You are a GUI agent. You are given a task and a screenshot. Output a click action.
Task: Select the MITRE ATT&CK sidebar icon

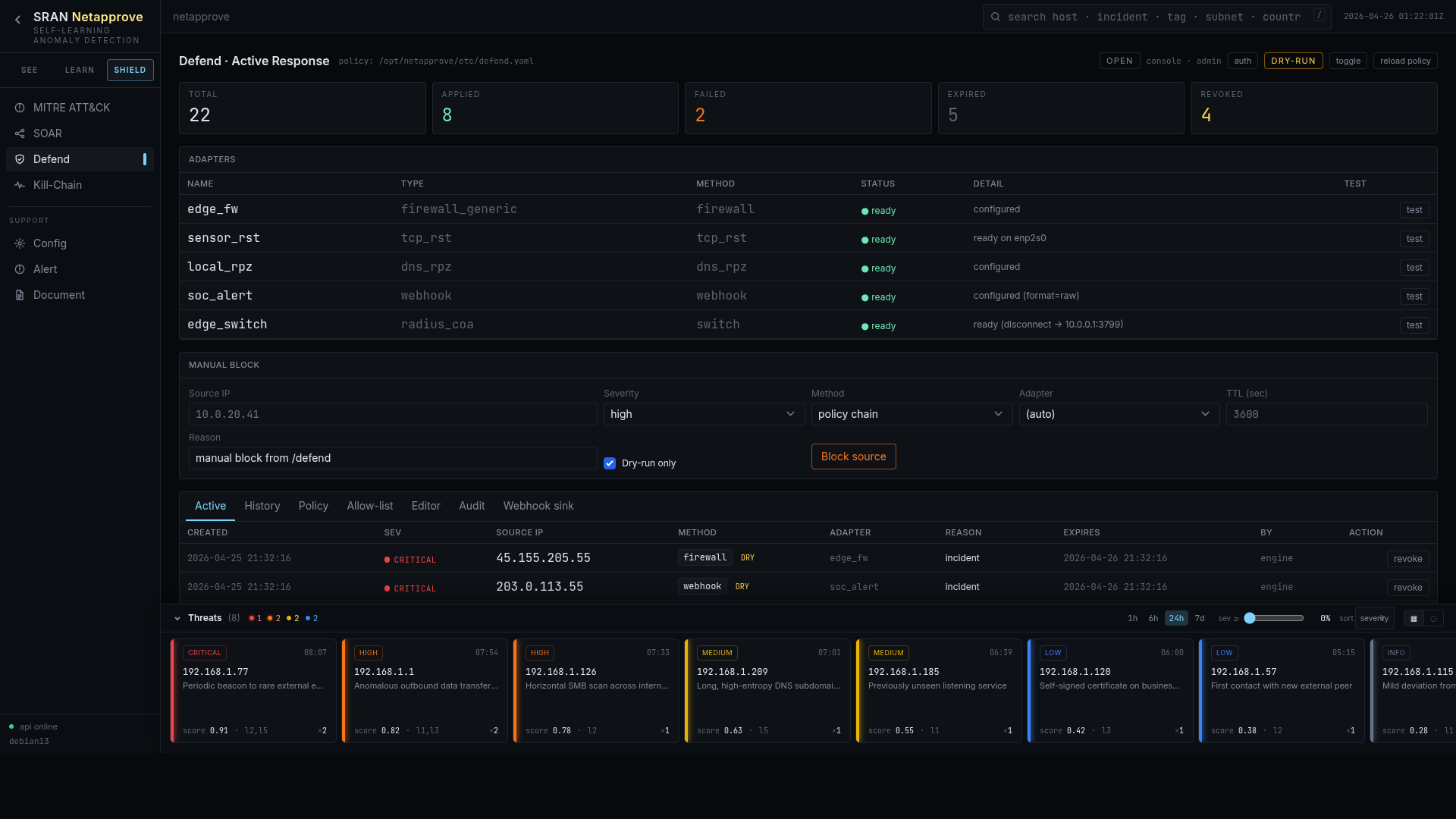(20, 108)
